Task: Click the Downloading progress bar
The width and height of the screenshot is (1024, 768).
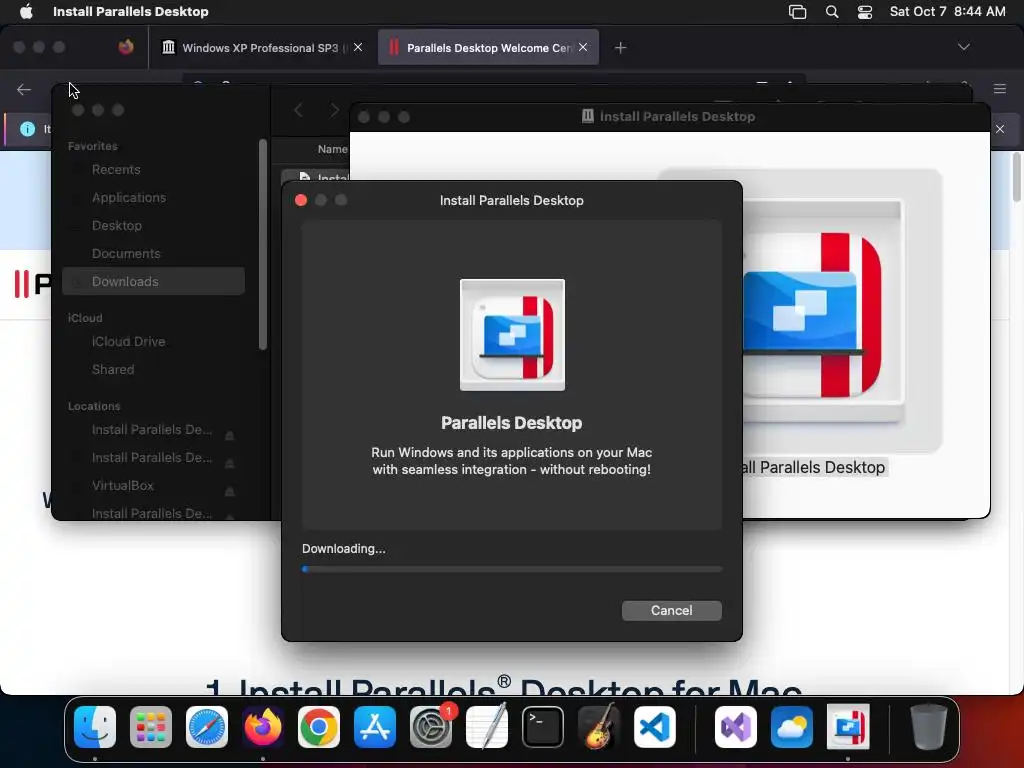Action: click(512, 569)
